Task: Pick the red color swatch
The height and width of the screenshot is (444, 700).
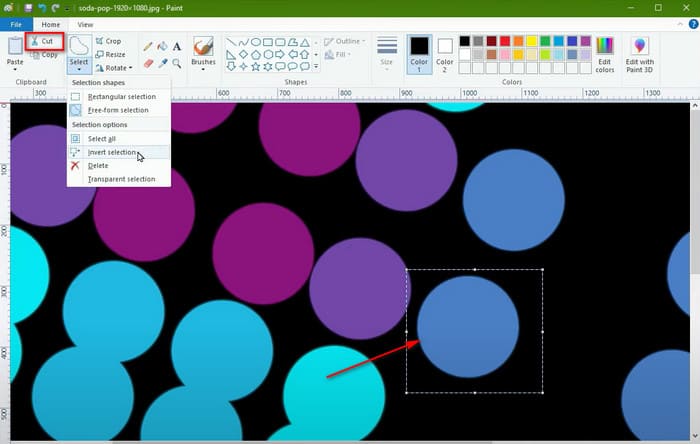Action: [505, 41]
